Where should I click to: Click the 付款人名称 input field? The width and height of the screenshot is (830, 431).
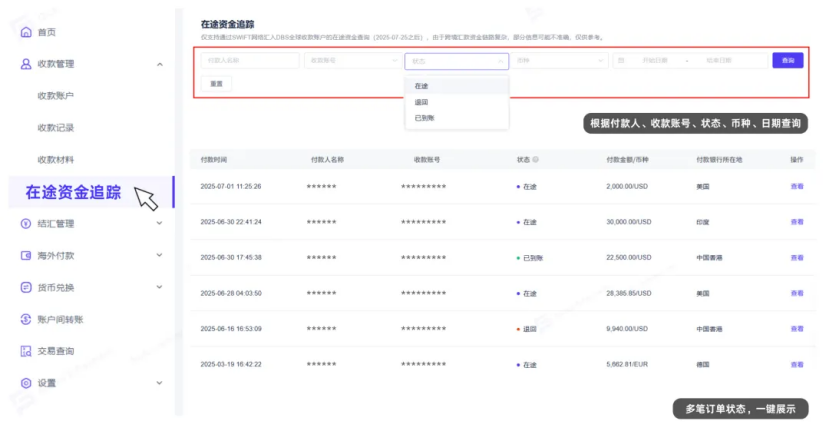point(248,61)
